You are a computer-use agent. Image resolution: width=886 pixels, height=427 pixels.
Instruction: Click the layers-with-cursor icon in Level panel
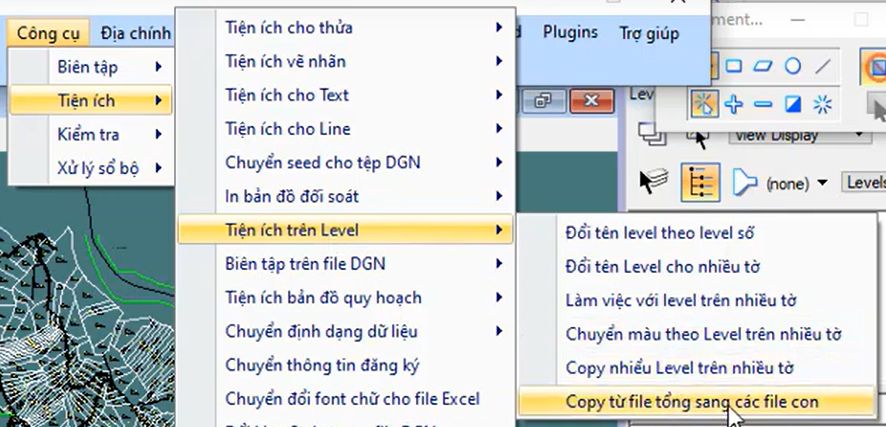(652, 182)
